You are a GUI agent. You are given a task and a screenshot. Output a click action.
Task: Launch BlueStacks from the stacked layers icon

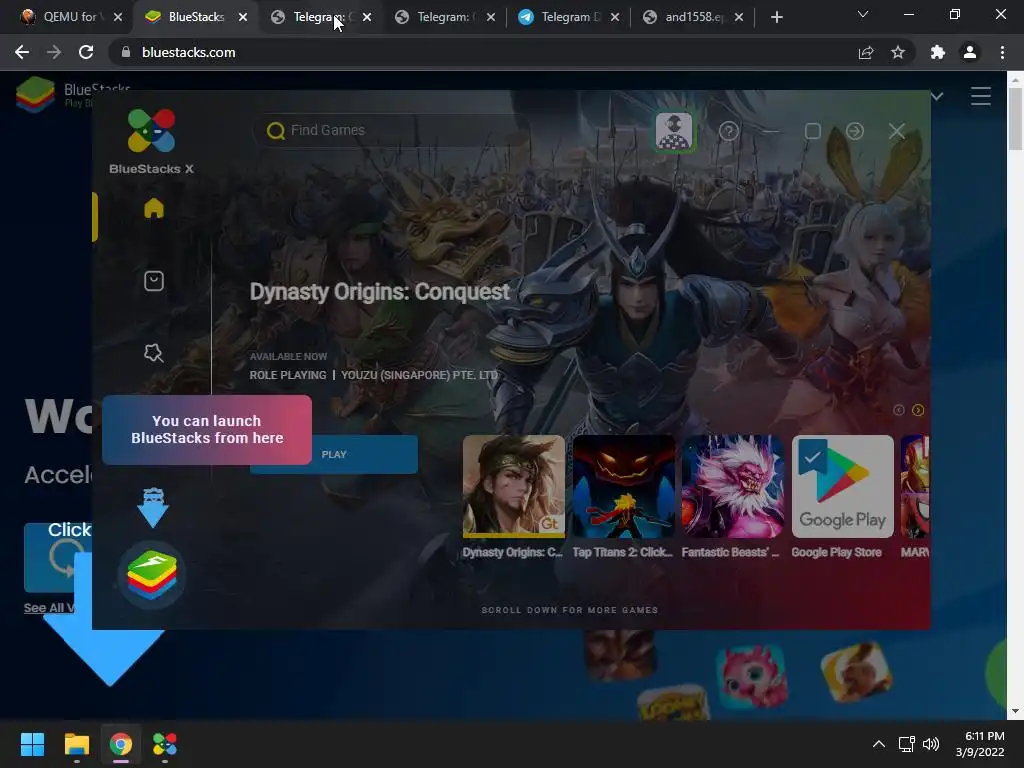152,575
